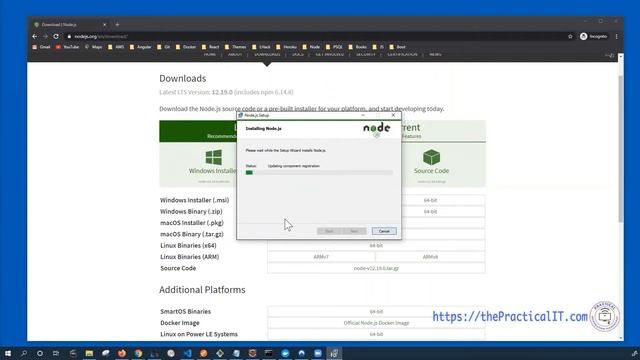Open the Angular bookmark folder
The width and height of the screenshot is (640, 360).
pyautogui.click(x=140, y=47)
